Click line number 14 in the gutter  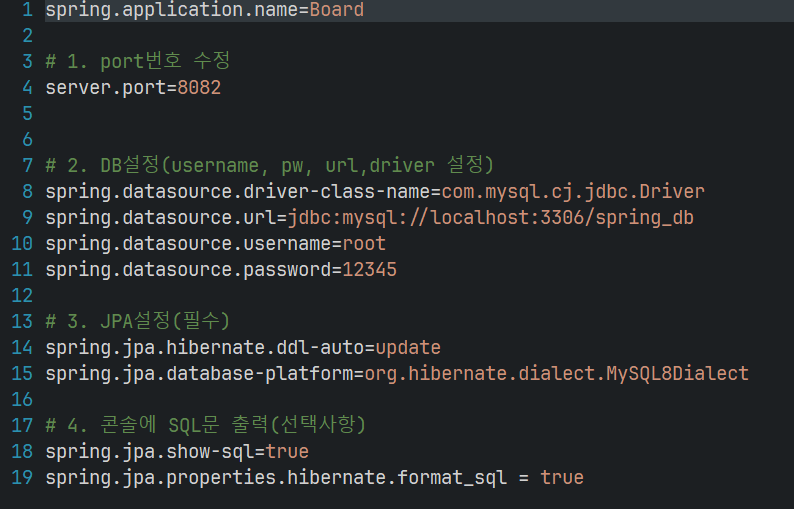tap(22, 347)
